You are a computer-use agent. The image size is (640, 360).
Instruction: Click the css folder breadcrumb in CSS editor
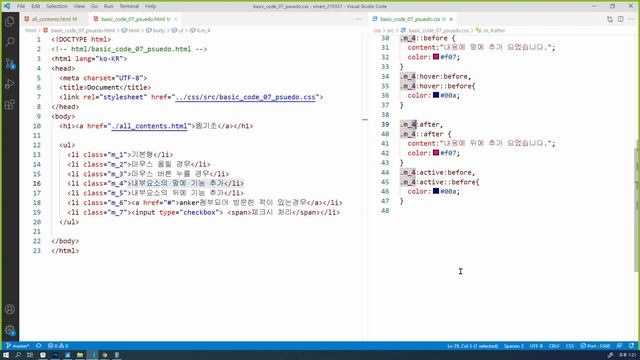tap(377, 30)
